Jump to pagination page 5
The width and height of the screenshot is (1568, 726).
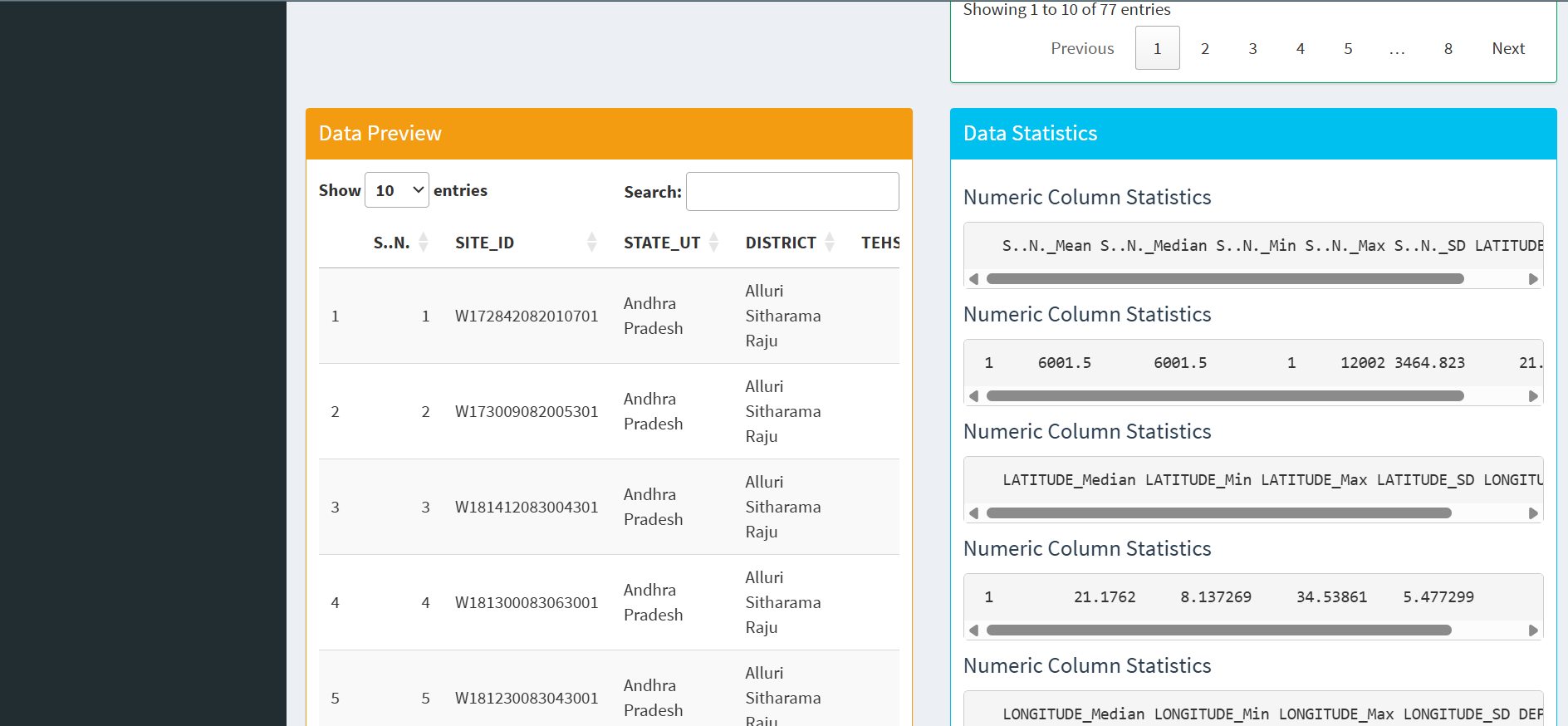pos(1348,48)
